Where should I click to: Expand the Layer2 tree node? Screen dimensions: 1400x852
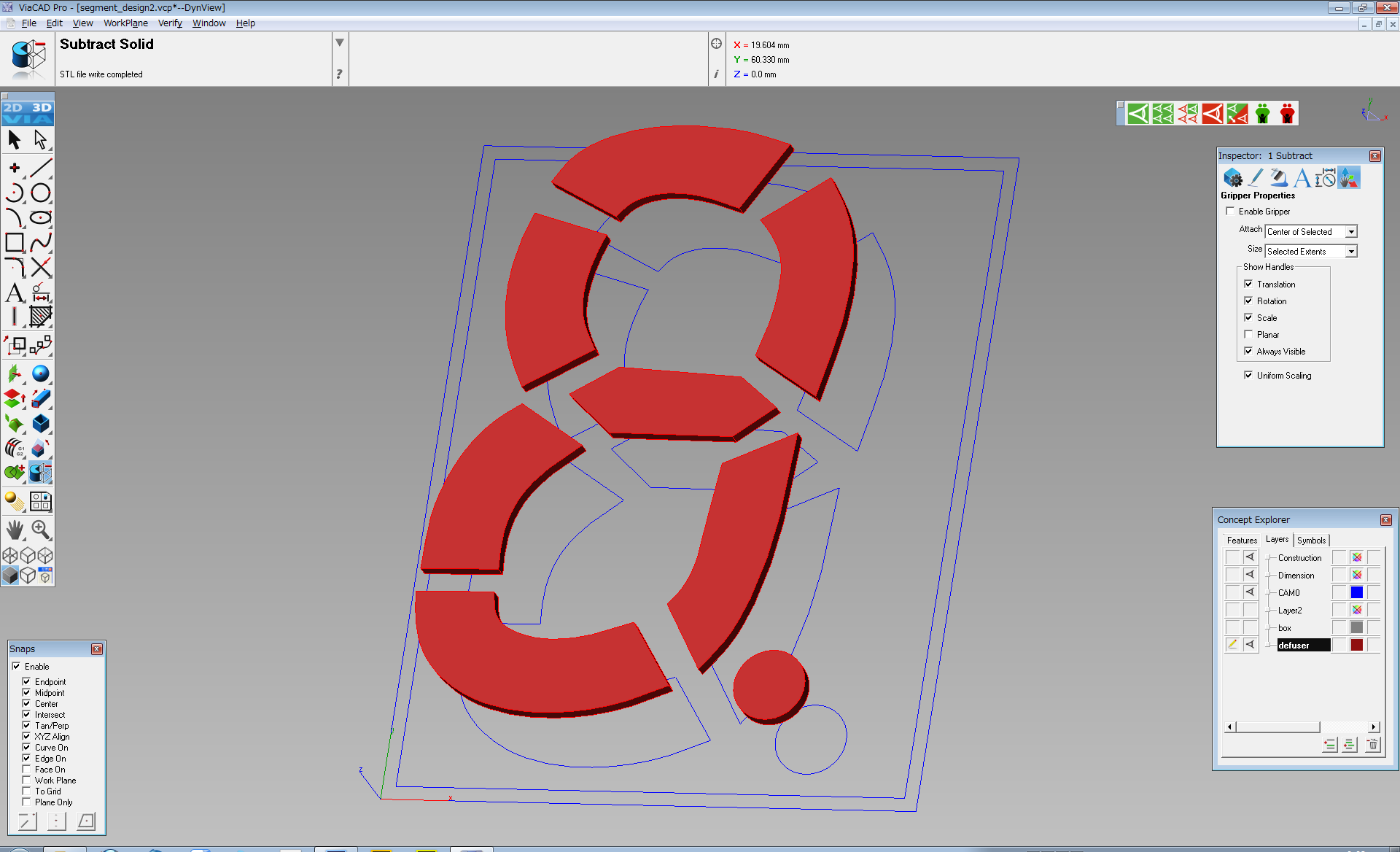click(x=1269, y=611)
